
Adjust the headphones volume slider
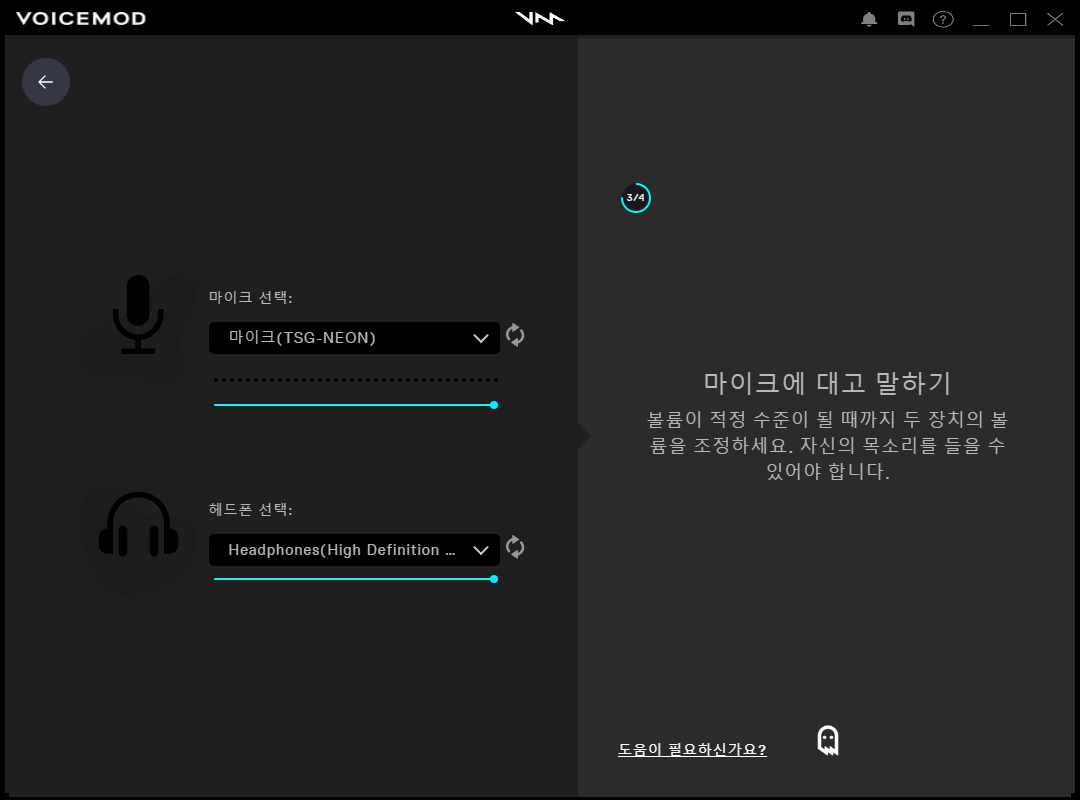click(x=355, y=579)
